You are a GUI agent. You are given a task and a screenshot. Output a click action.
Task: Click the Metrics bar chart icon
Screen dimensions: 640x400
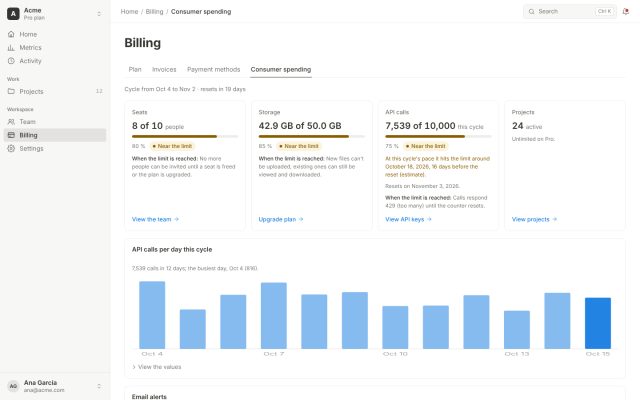click(11, 47)
